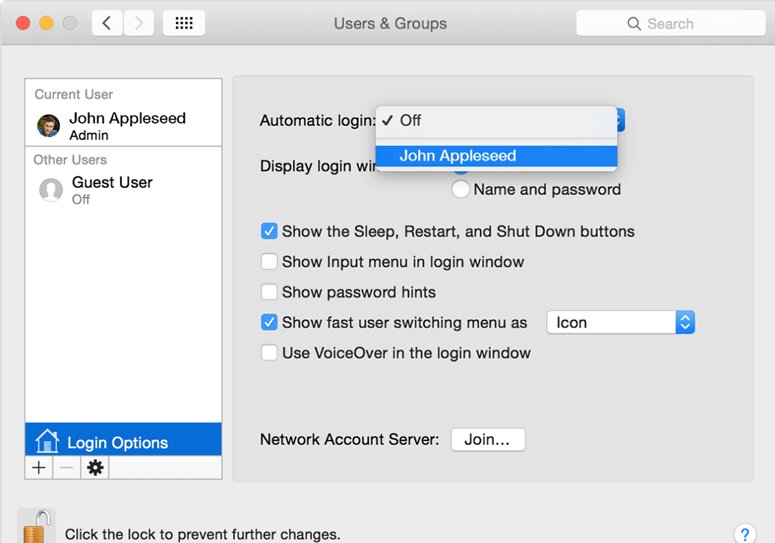Select Login Options in the sidebar
This screenshot has width=775, height=543.
pos(123,439)
